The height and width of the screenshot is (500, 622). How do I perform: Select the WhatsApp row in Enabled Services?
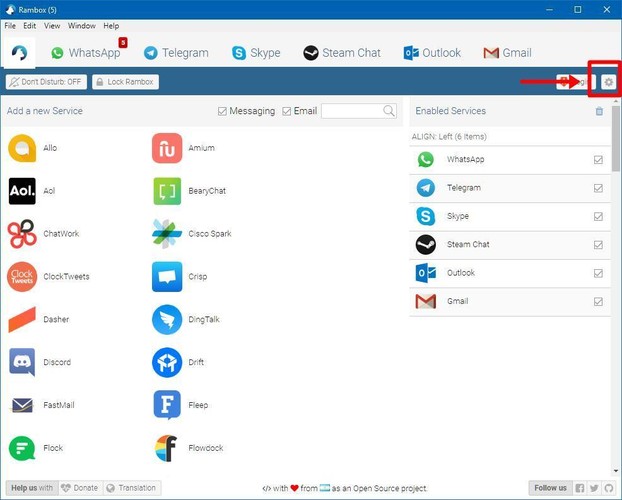510,160
